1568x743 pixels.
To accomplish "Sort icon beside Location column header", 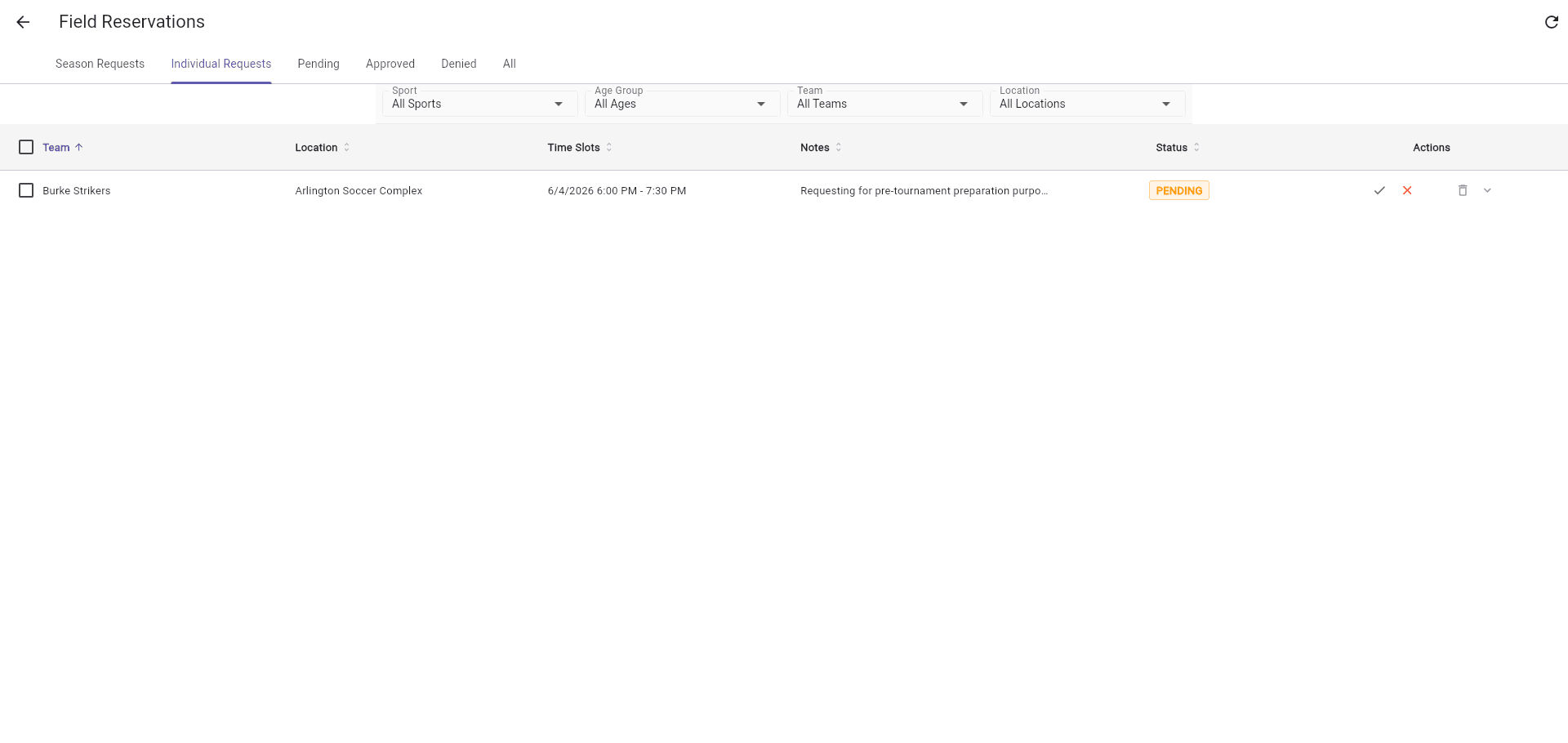I will coord(346,148).
